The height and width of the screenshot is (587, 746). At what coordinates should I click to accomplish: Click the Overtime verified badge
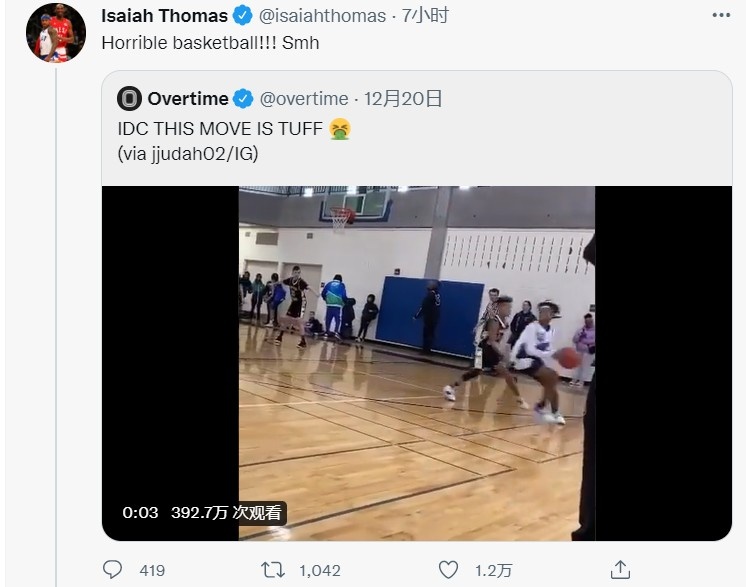pyautogui.click(x=244, y=99)
